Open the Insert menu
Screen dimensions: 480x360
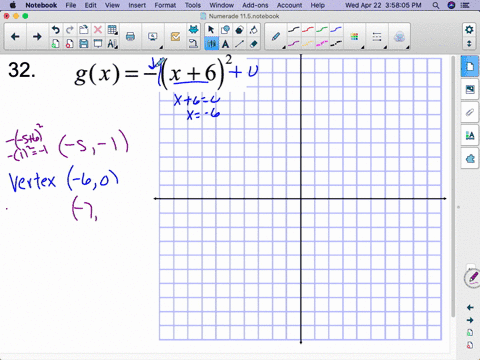[x=137, y=5]
